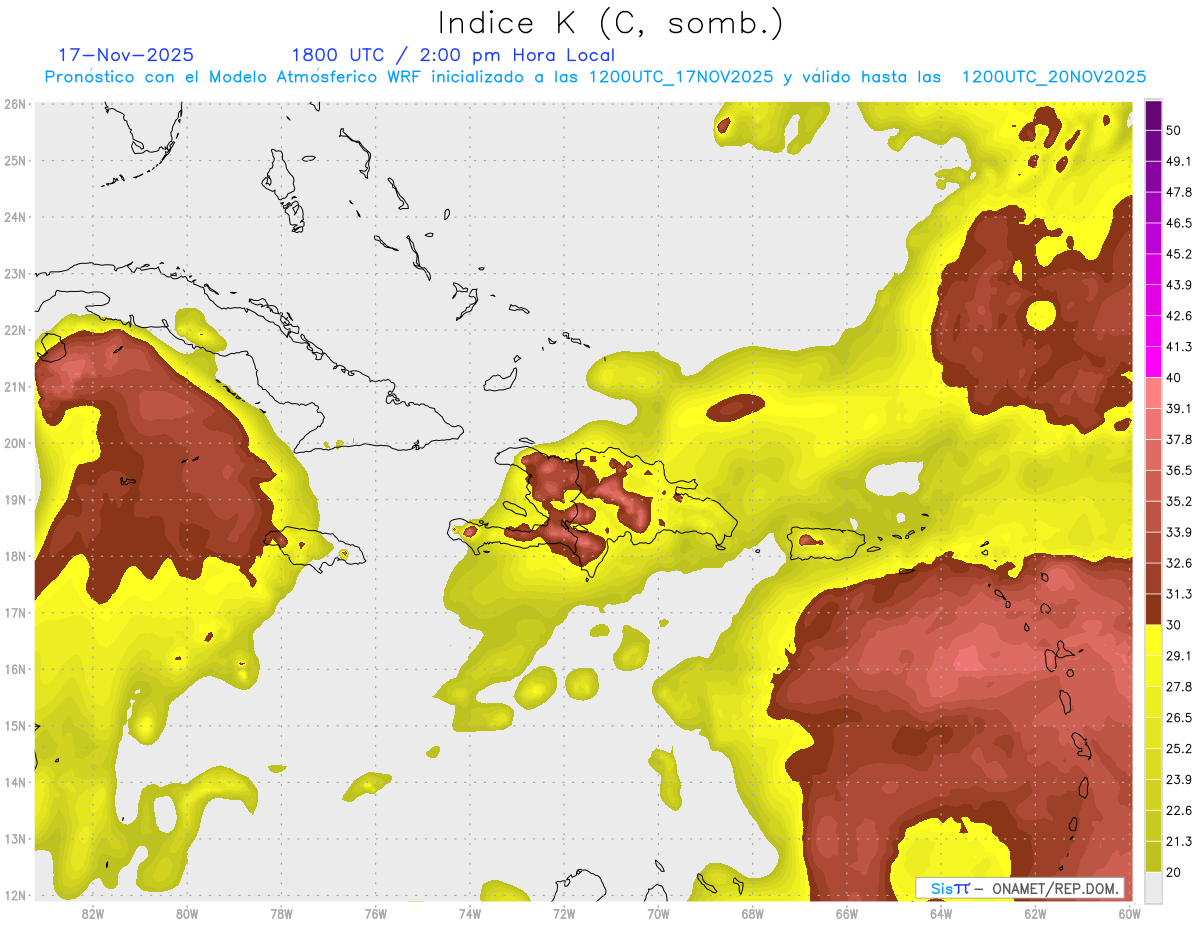Click the colorbar value "39.1"
1200x927 pixels.
pos(1178,408)
